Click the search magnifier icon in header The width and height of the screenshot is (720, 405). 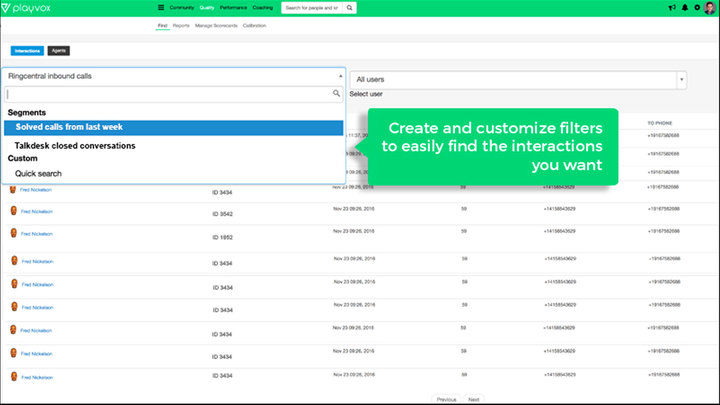point(346,8)
